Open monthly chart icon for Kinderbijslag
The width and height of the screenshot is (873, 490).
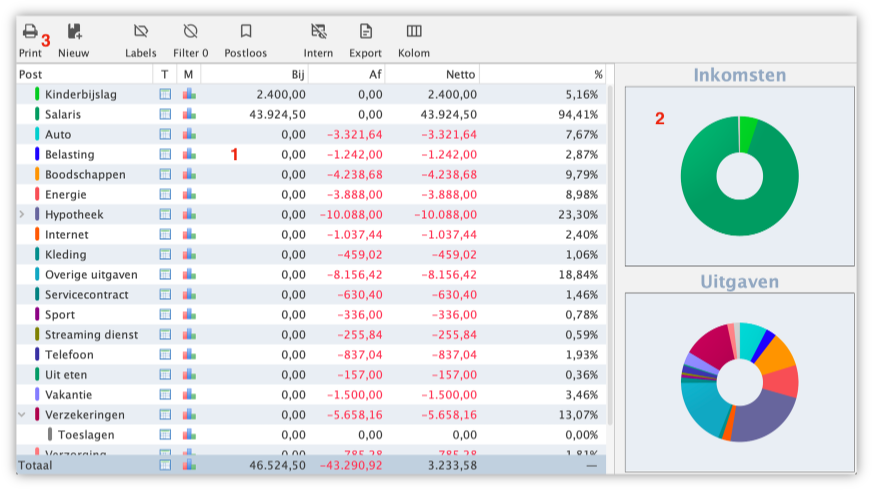pos(189,95)
